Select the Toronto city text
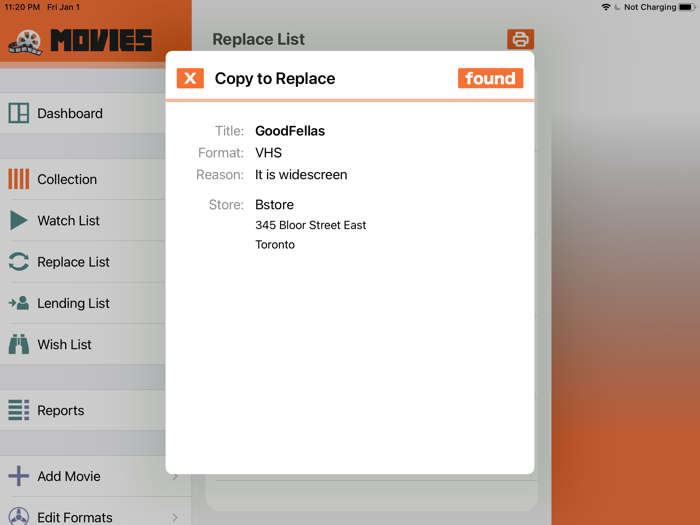The image size is (700, 525). (x=275, y=245)
